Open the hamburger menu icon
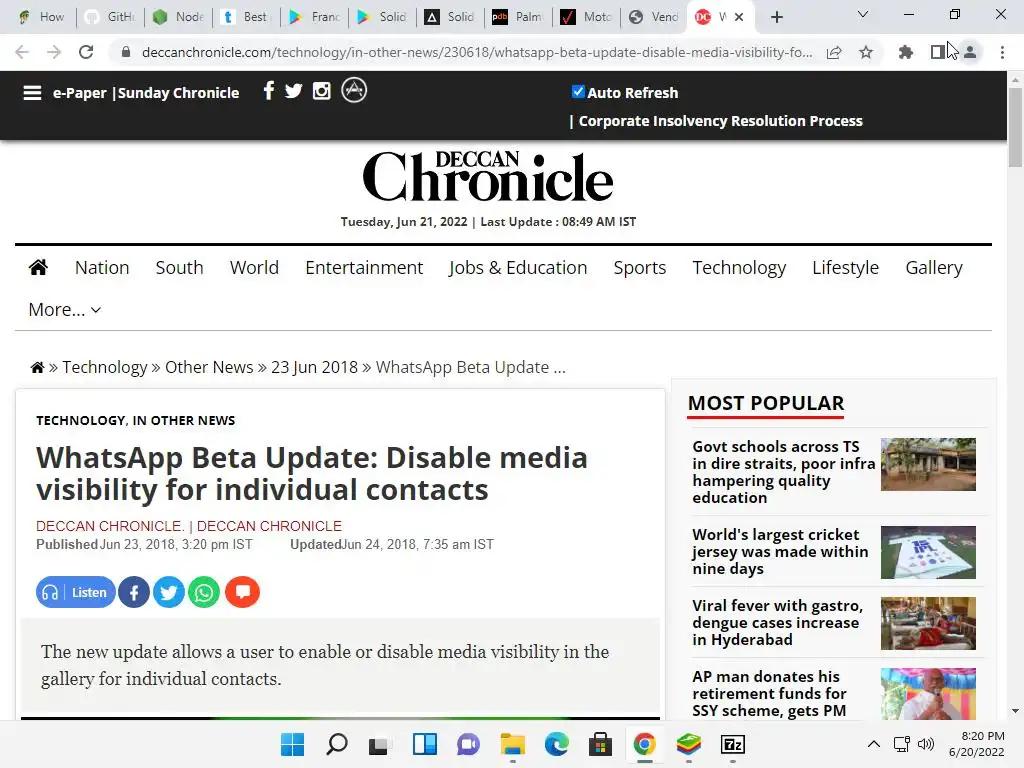The image size is (1024, 768). point(32,93)
